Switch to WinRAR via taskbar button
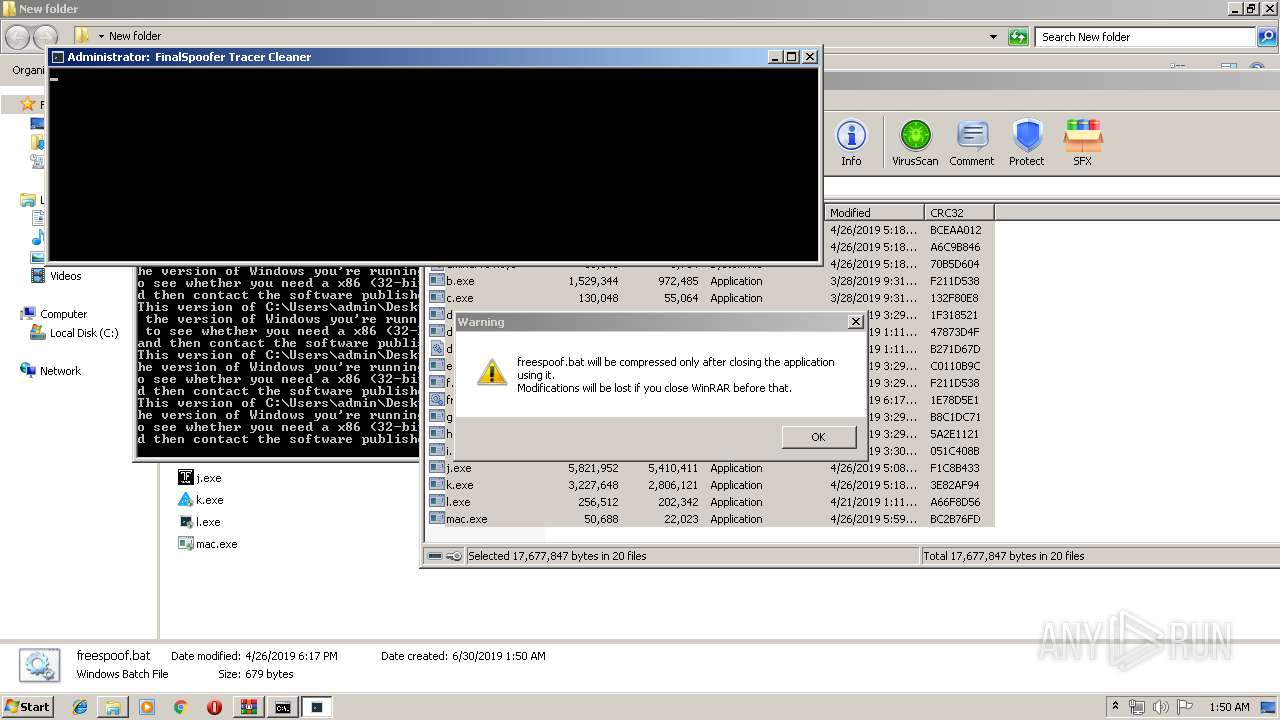The width and height of the screenshot is (1280, 720). click(248, 707)
